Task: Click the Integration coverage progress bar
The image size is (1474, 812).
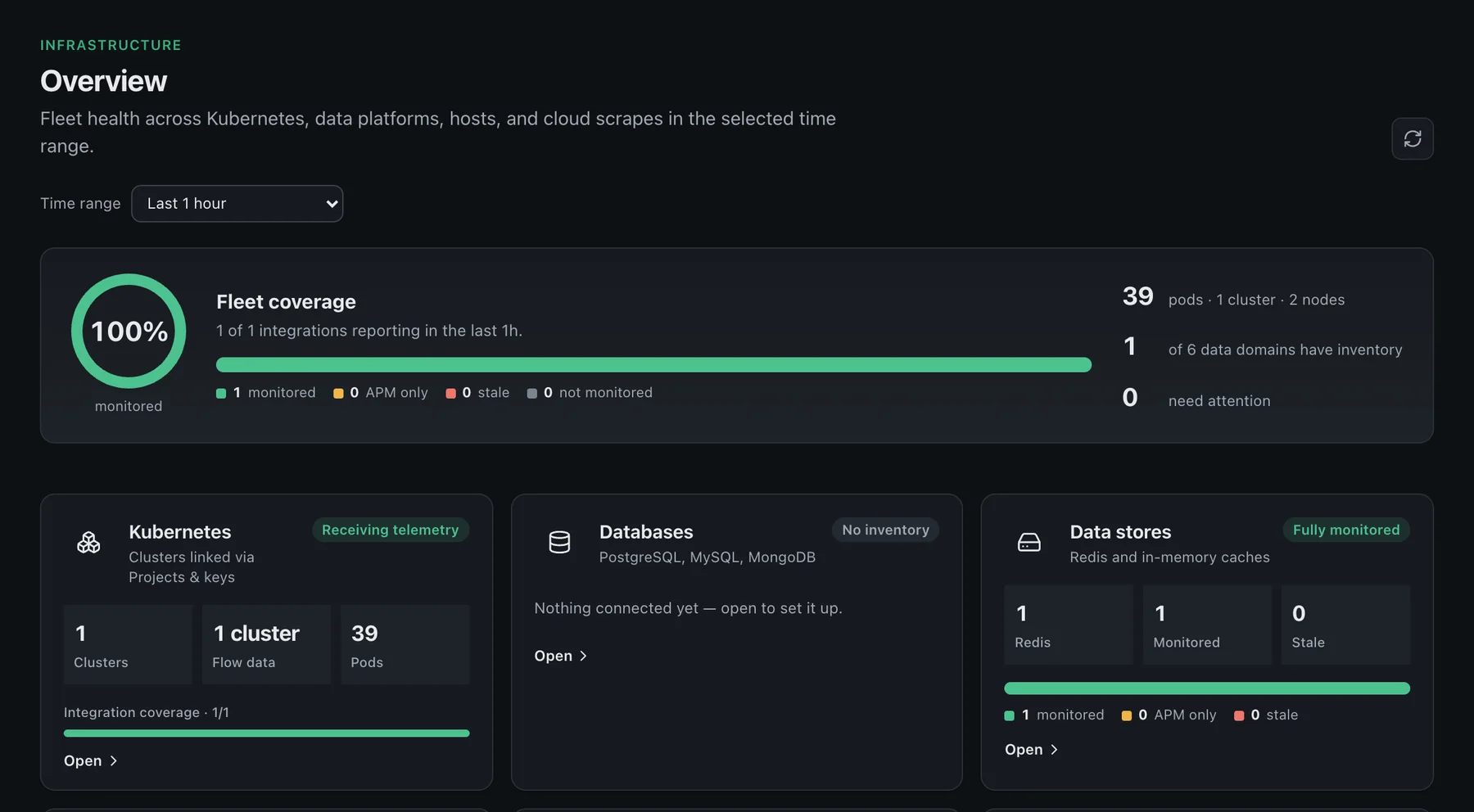Action: (x=267, y=733)
